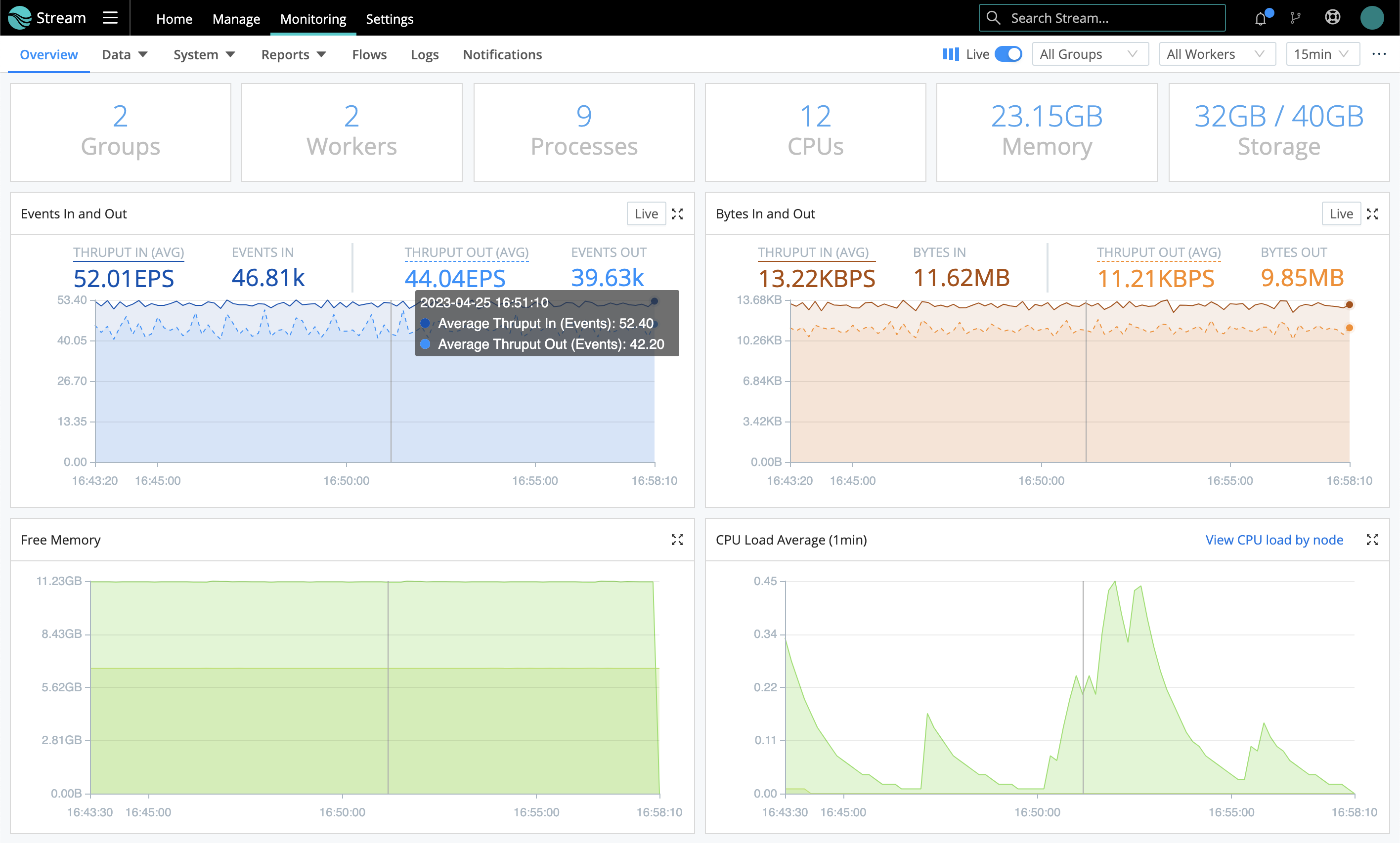Click the Live button on Events In and Out
The height and width of the screenshot is (843, 1400).
646,213
